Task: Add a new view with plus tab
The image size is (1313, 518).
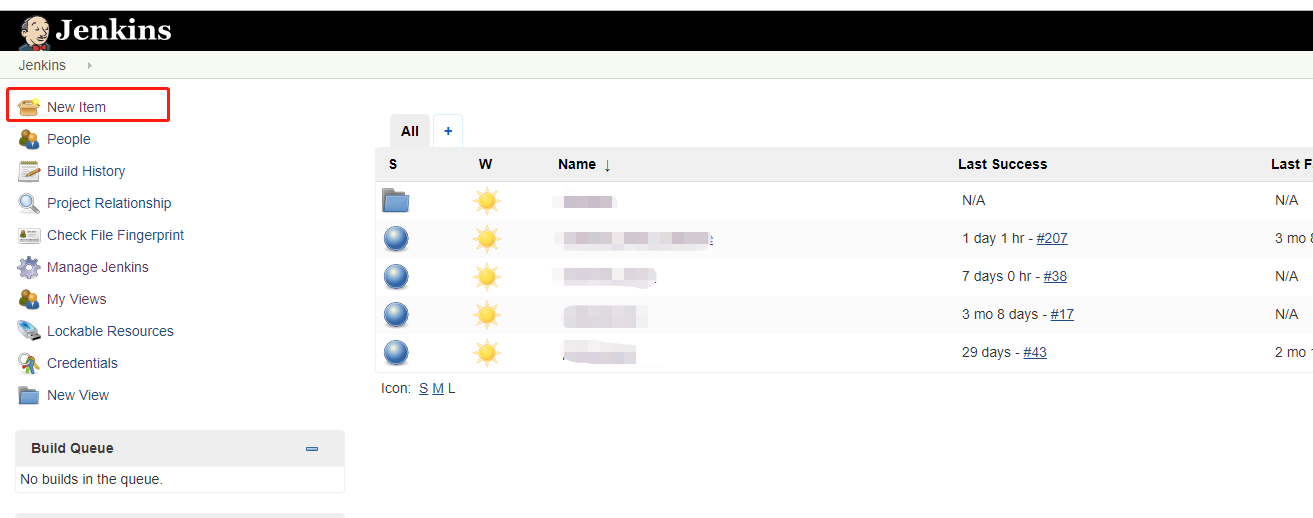Action: coord(448,131)
